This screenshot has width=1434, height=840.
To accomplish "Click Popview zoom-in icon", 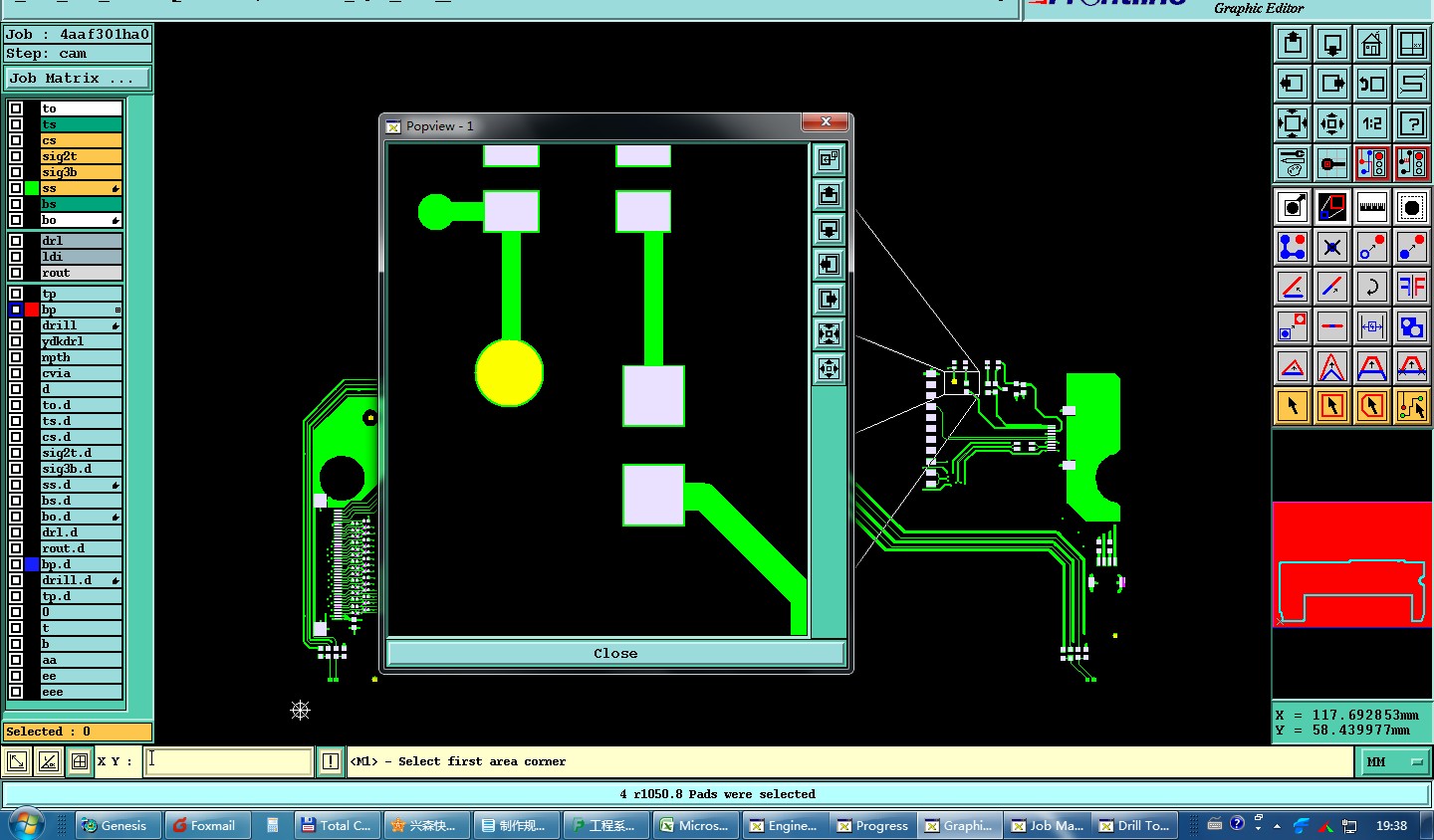I will 829,333.
